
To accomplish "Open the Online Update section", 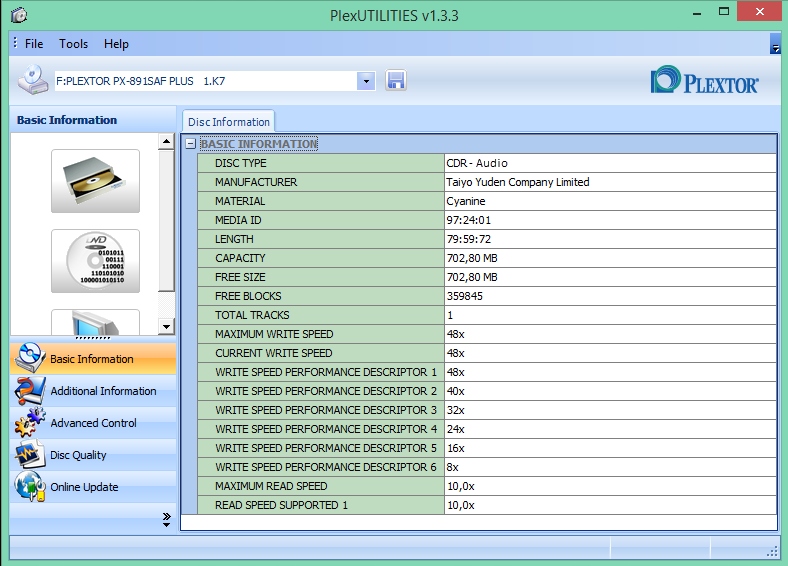I will coord(84,487).
